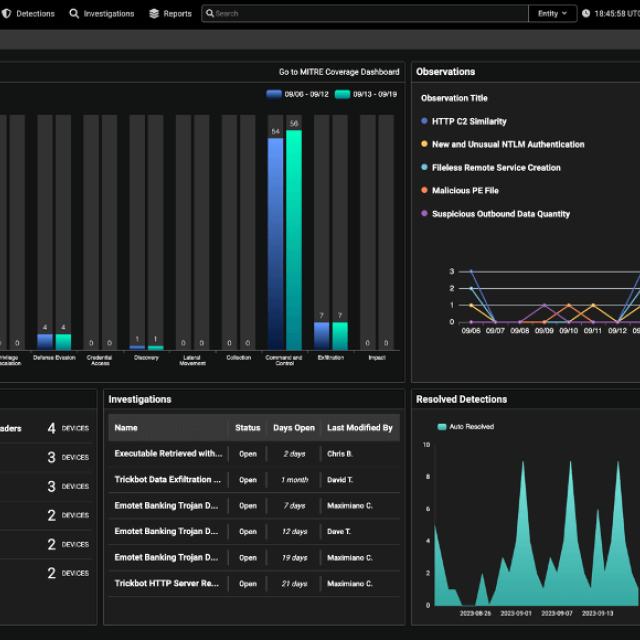
Task: Go to MITRE Coverage Dashboard link
Action: coord(339,72)
